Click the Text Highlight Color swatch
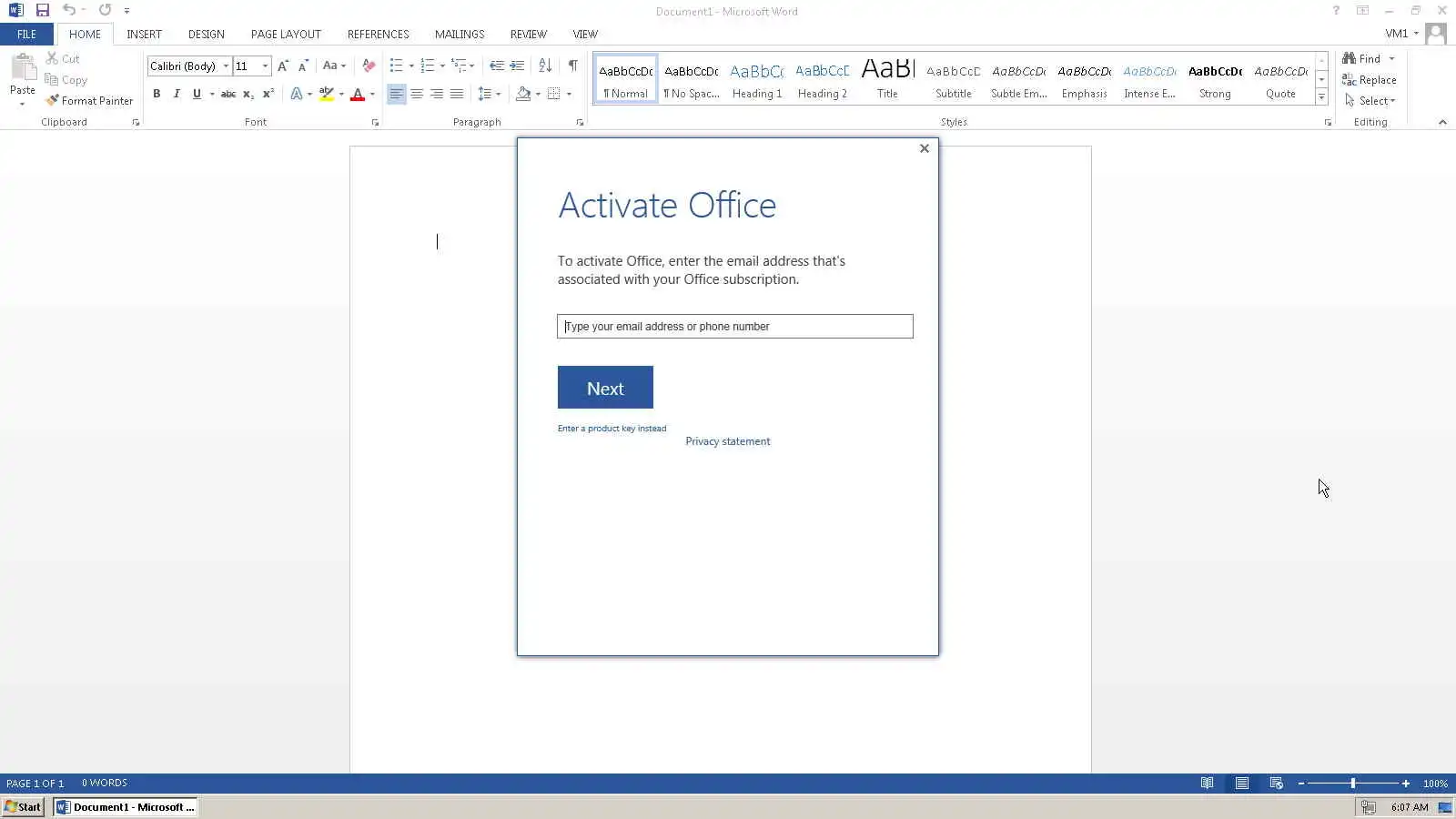1456x819 pixels. click(x=326, y=94)
